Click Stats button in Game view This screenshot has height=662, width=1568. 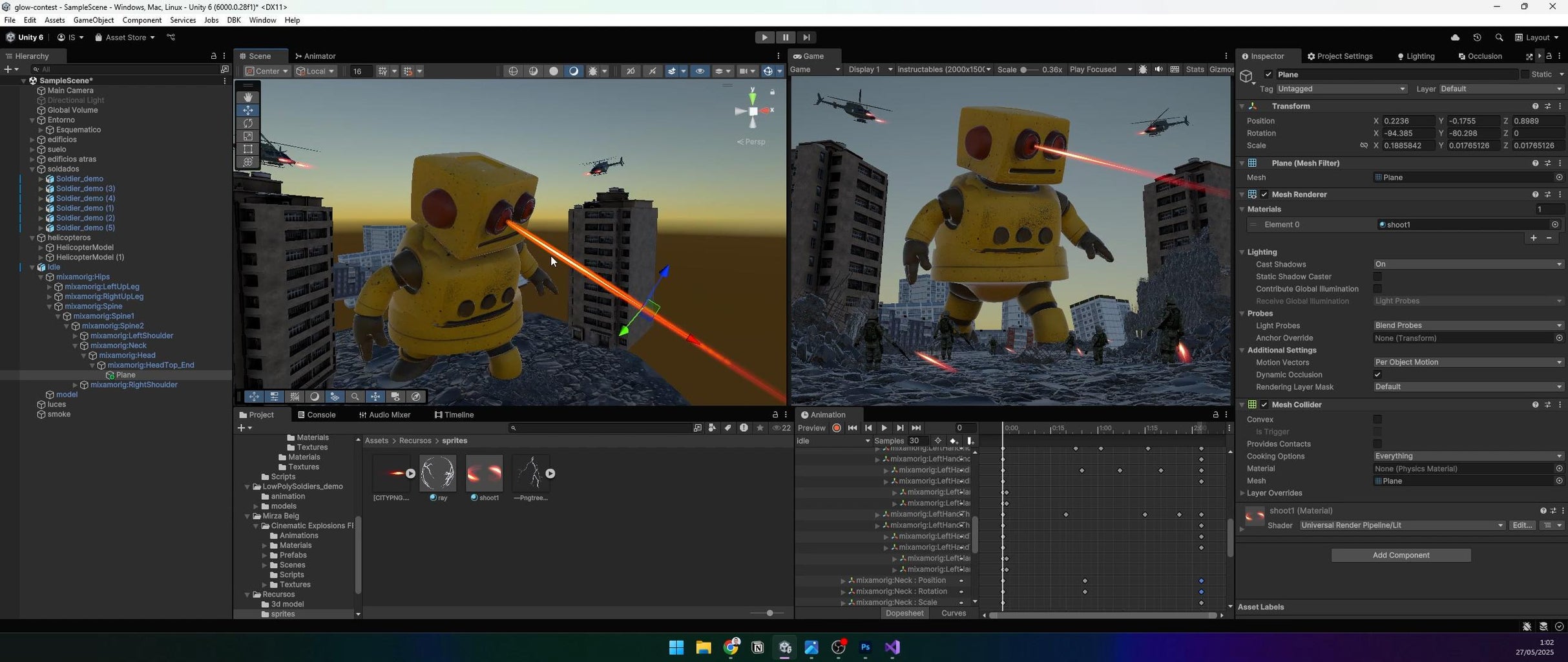point(1195,70)
